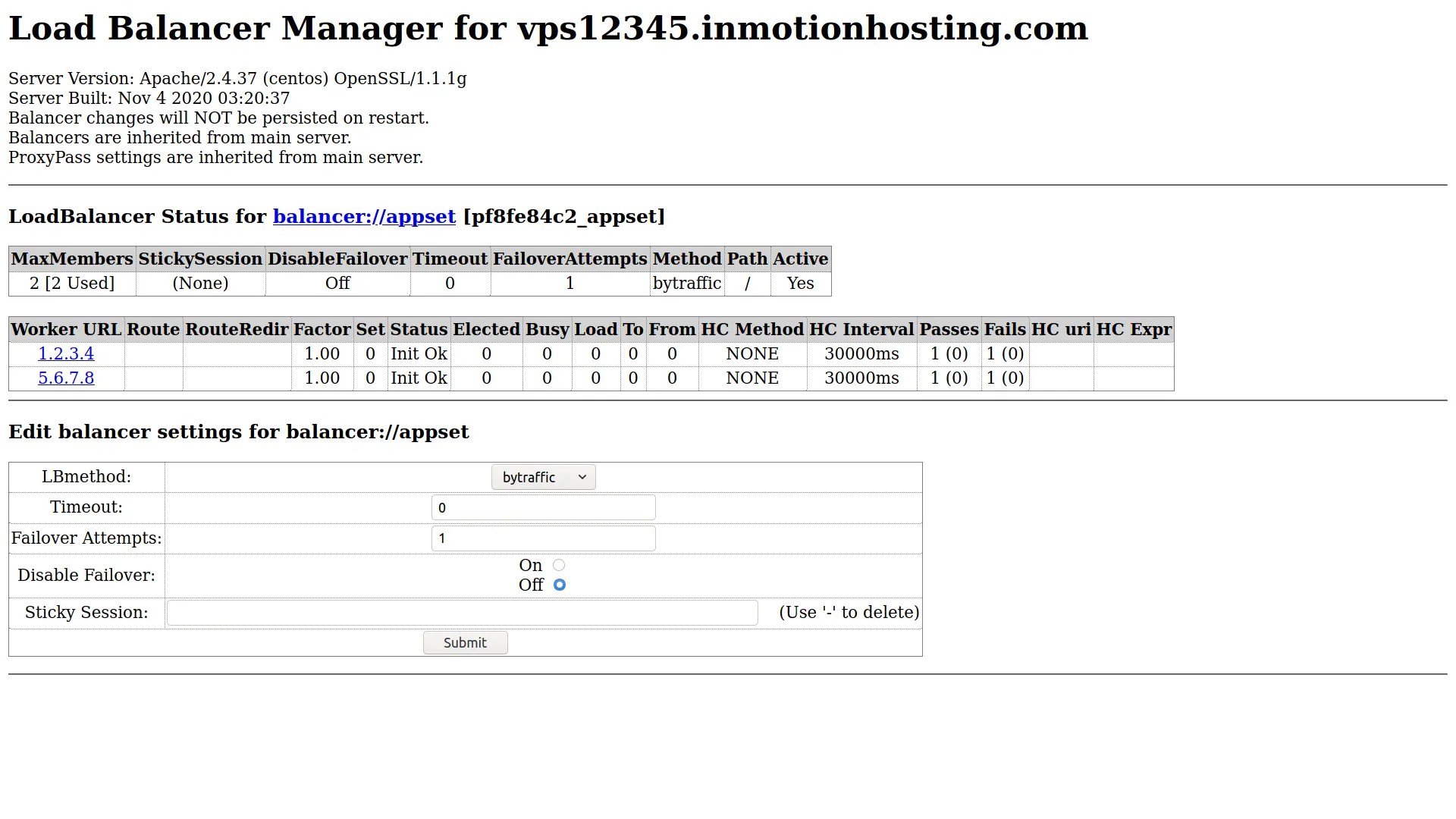Click the Edit balancer settings heading
1456x819 pixels.
point(239,431)
